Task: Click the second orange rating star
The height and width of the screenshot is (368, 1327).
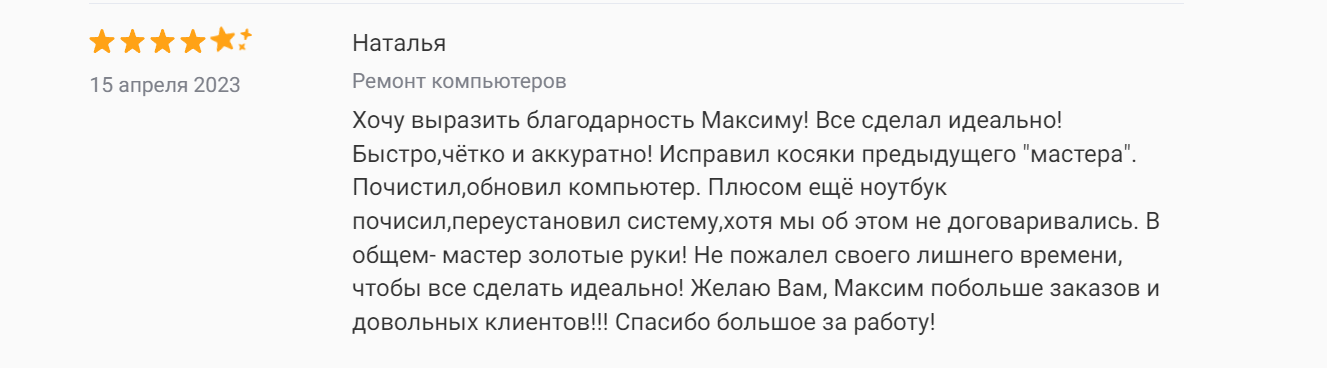Action: (132, 42)
